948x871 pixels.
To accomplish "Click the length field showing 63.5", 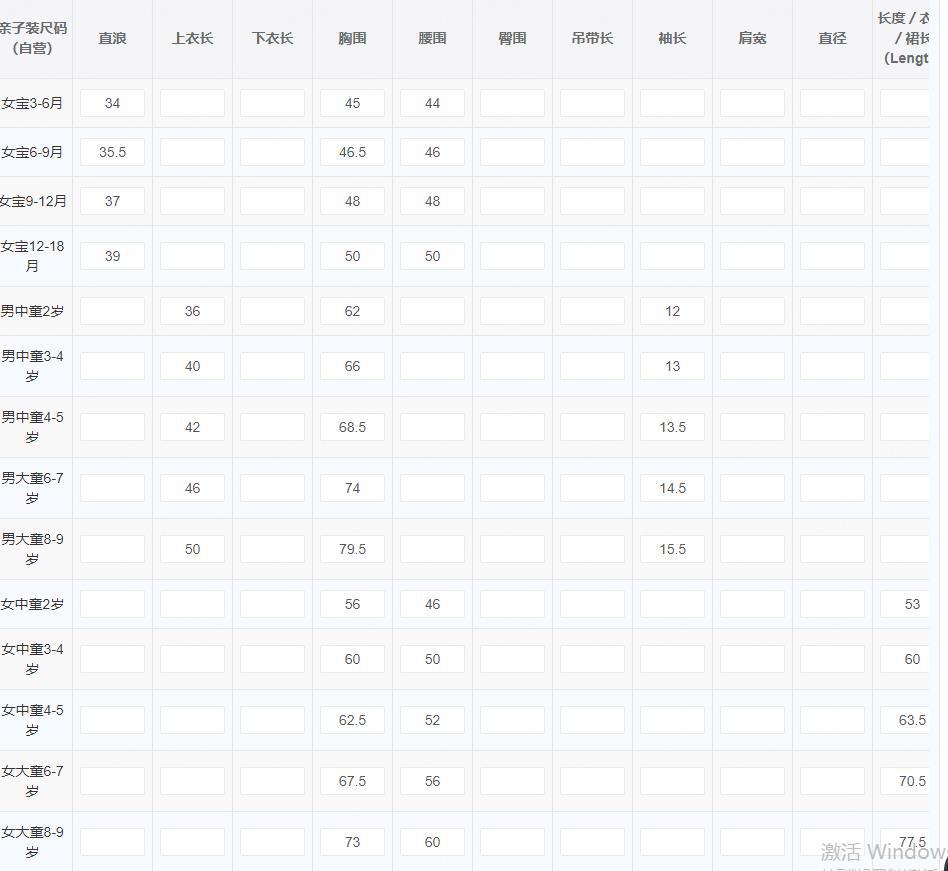I will 904,720.
